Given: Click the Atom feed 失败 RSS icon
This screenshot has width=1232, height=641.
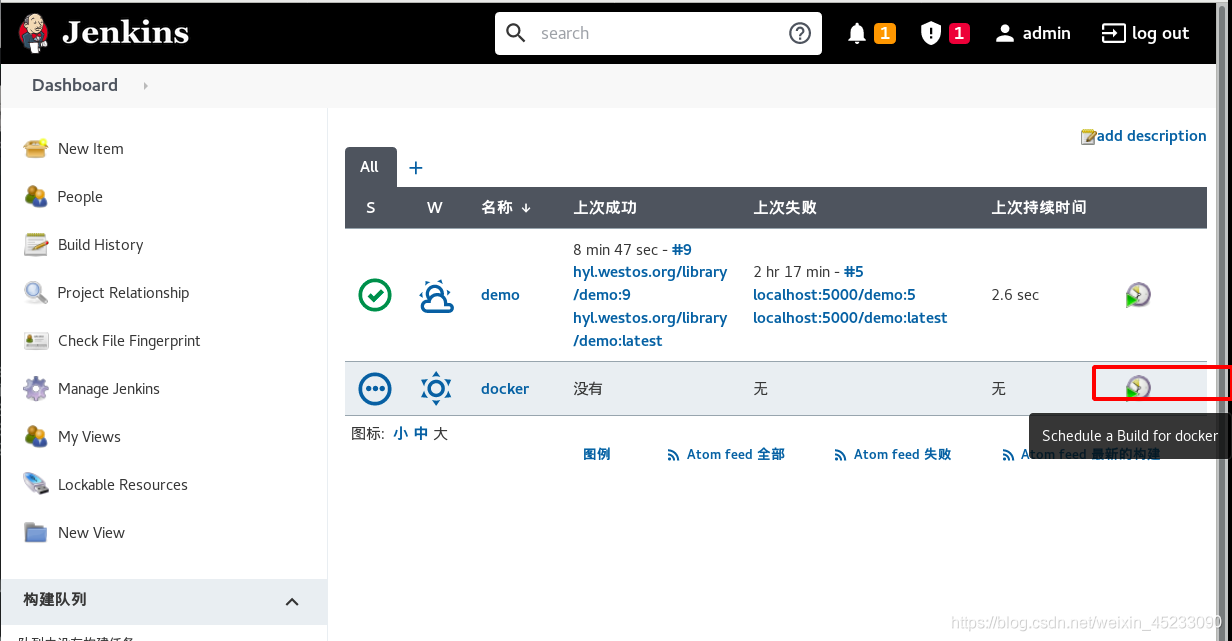Looking at the screenshot, I should click(840, 455).
